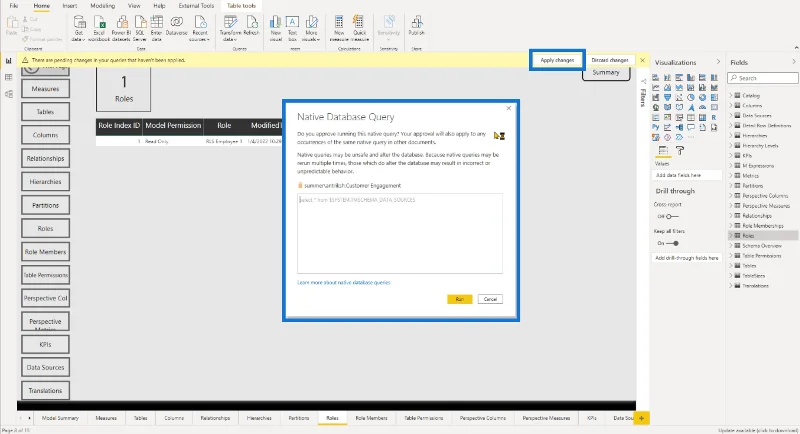
Task: Add a new page with plus button
Action: (x=641, y=418)
